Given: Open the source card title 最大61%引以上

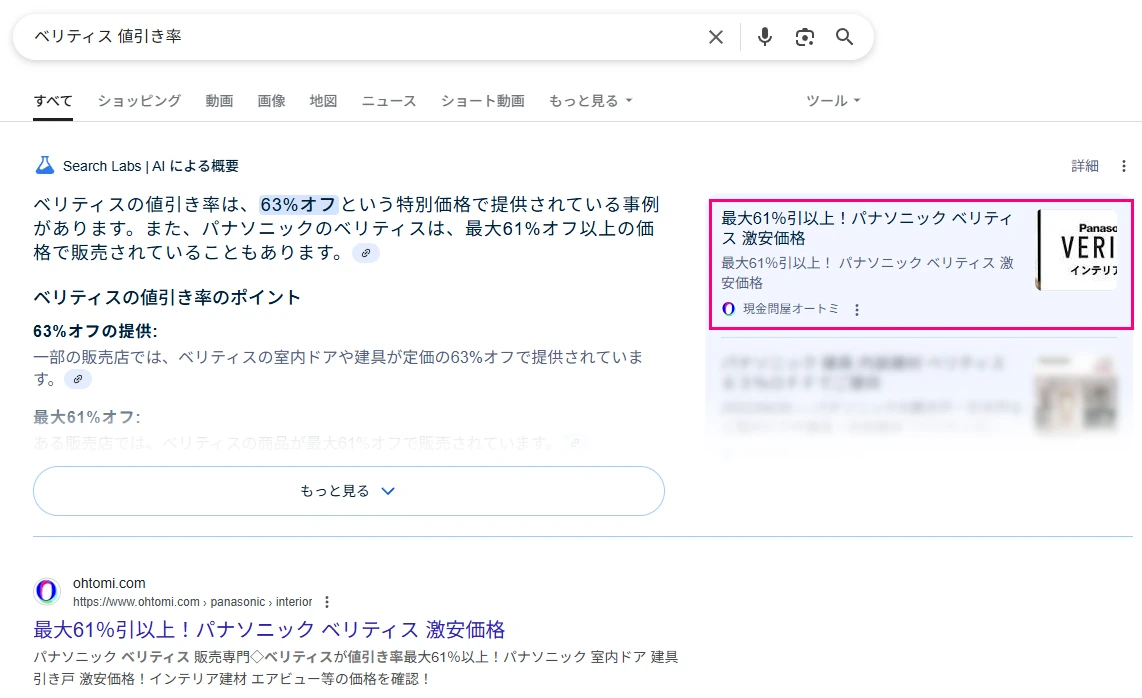Looking at the screenshot, I should point(867,228).
